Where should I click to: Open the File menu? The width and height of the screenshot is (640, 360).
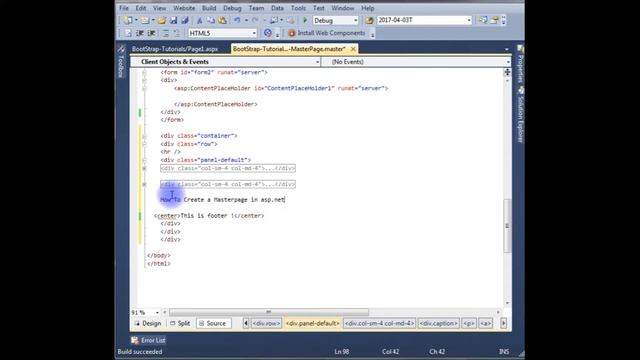coord(124,8)
